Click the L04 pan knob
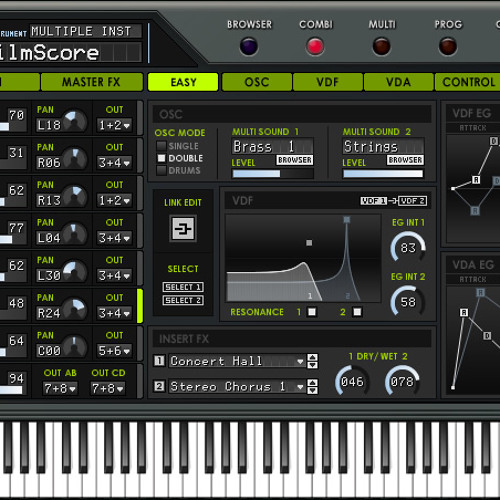The image size is (500, 500). tap(75, 235)
